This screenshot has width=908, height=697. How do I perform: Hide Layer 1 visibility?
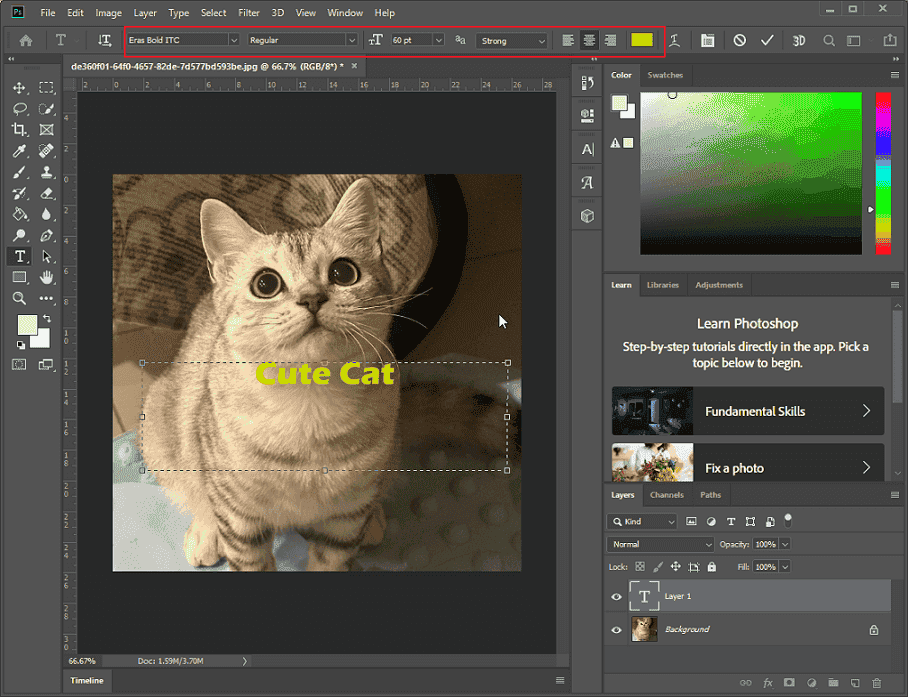[x=617, y=596]
